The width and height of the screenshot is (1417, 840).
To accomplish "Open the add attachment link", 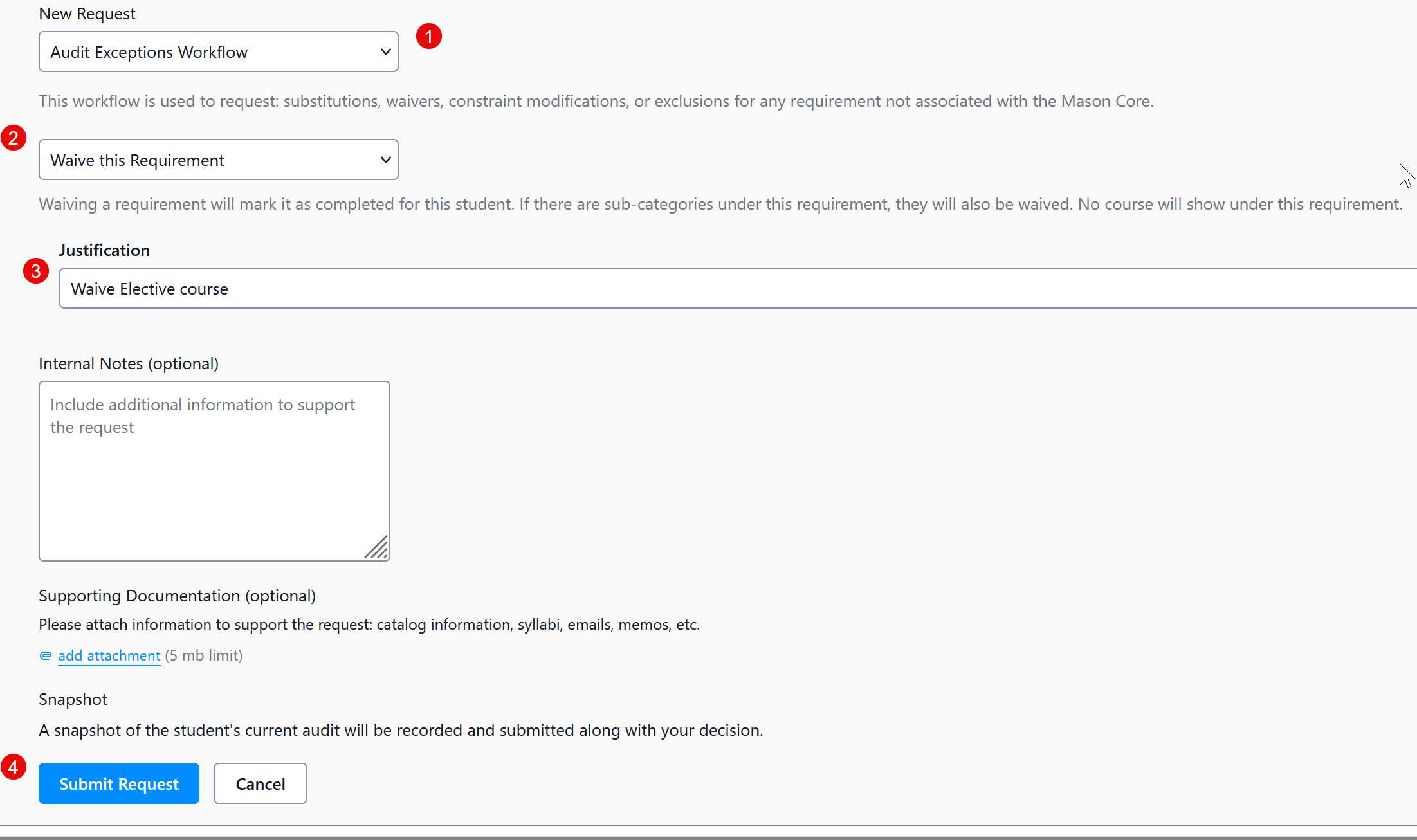I will click(109, 656).
